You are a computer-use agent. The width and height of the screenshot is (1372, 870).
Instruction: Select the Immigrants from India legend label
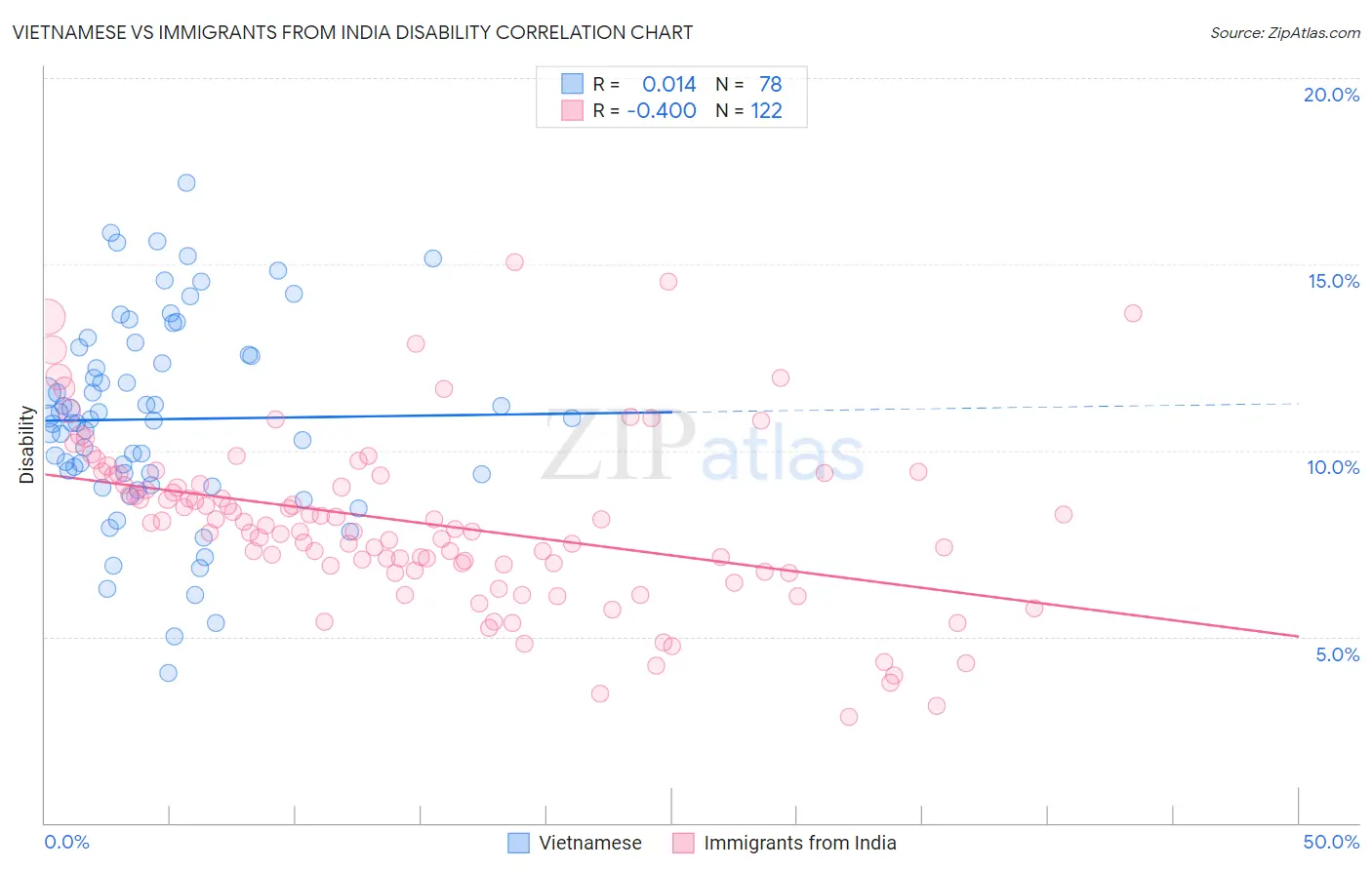800,843
